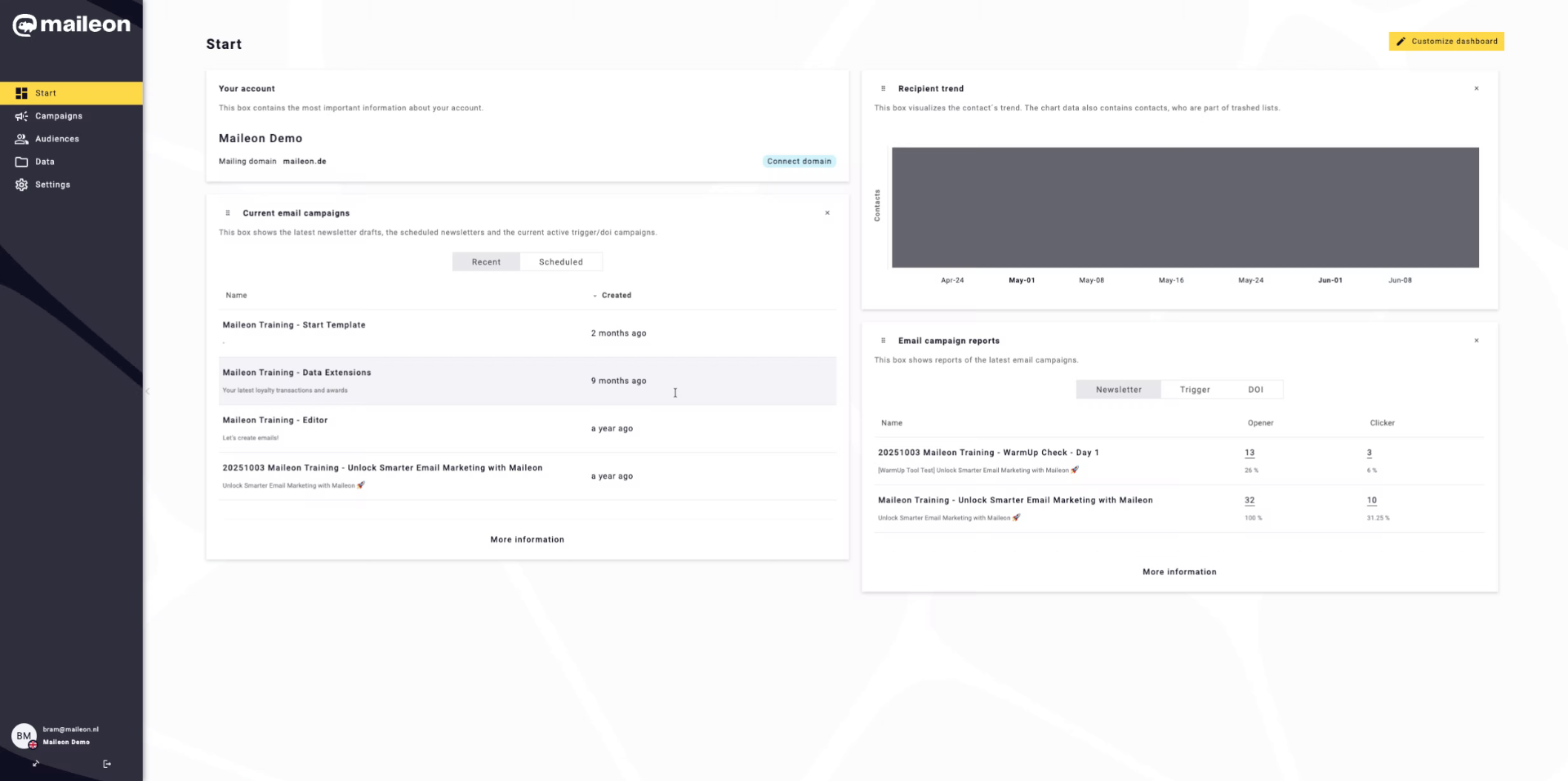Open Settings from the sidebar
The width and height of the screenshot is (1568, 781).
point(71,185)
